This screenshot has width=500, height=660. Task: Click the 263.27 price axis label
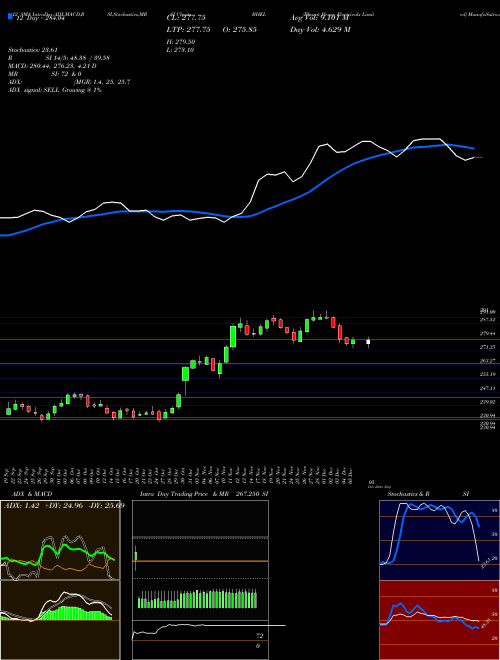(488, 361)
